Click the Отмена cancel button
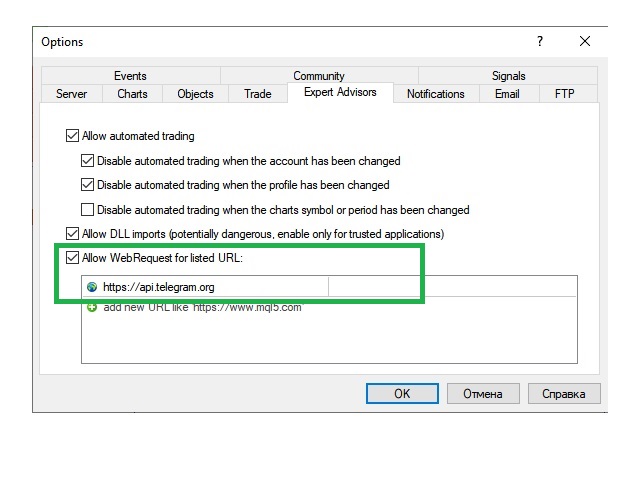This screenshot has width=640, height=480. coord(483,393)
